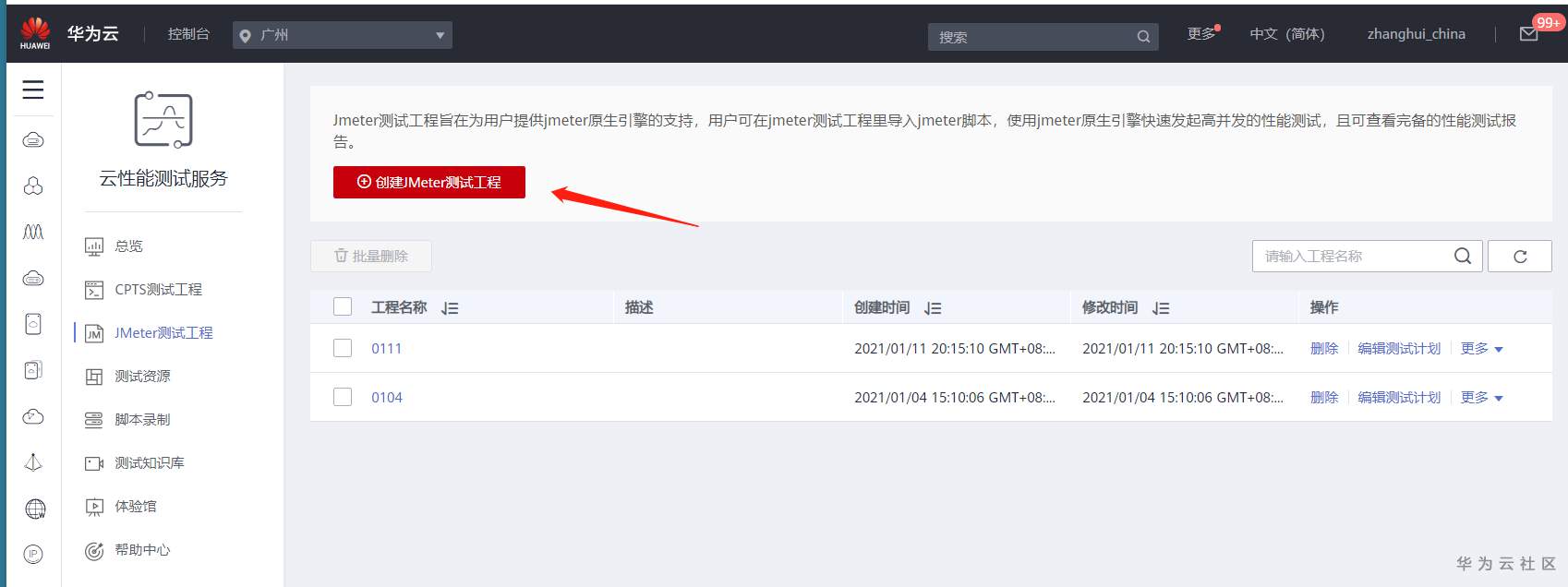1568x587 pixels.
Task: Open 体验馆 menu item
Action: coord(136,507)
